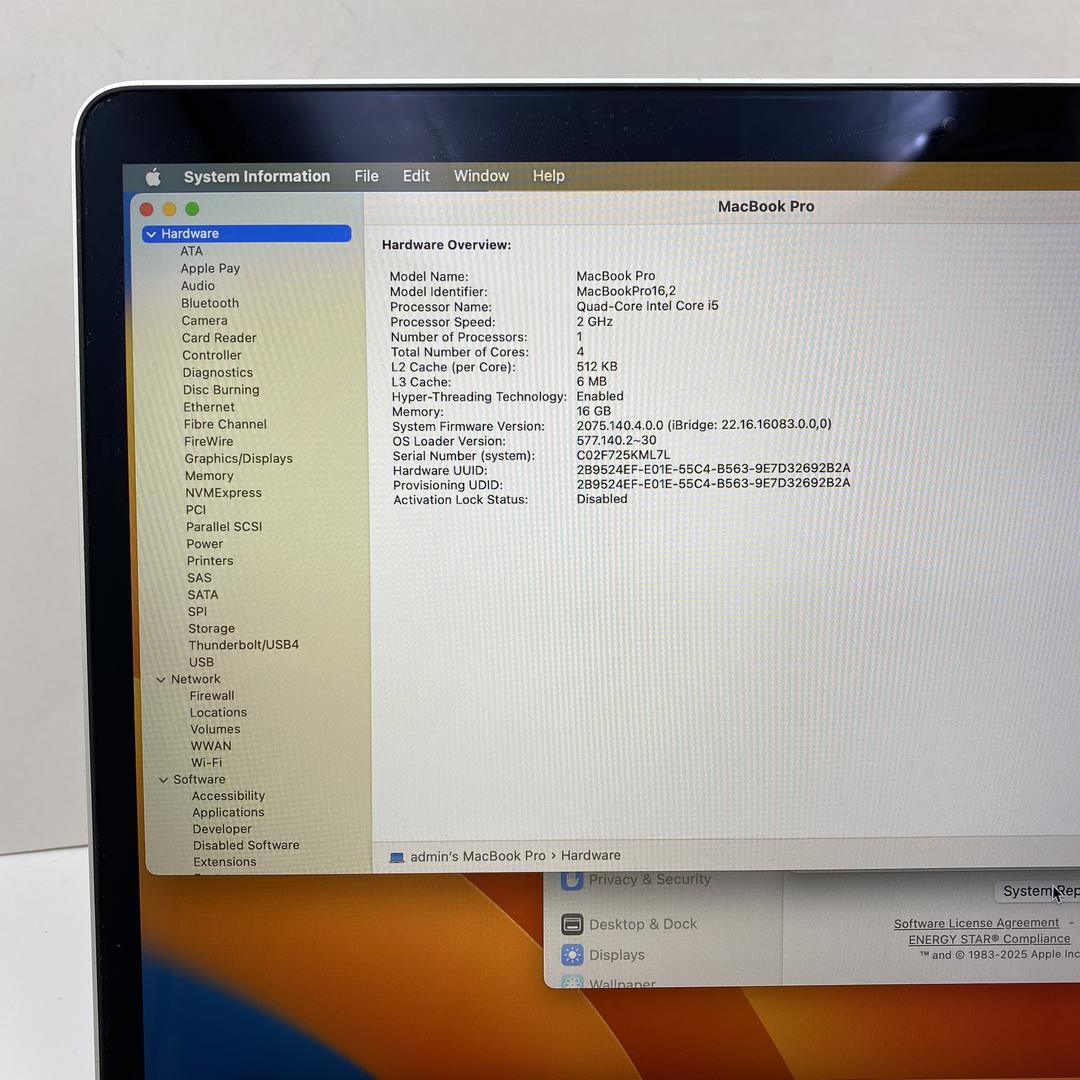The height and width of the screenshot is (1080, 1080).
Task: Select Storage in the sidebar
Action: 211,629
